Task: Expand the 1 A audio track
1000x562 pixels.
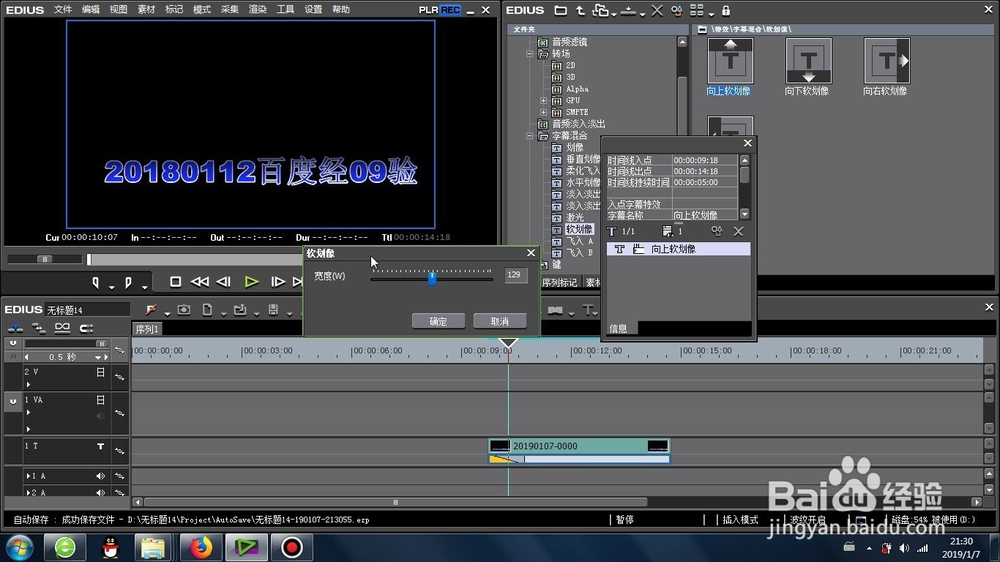Action: [28, 476]
